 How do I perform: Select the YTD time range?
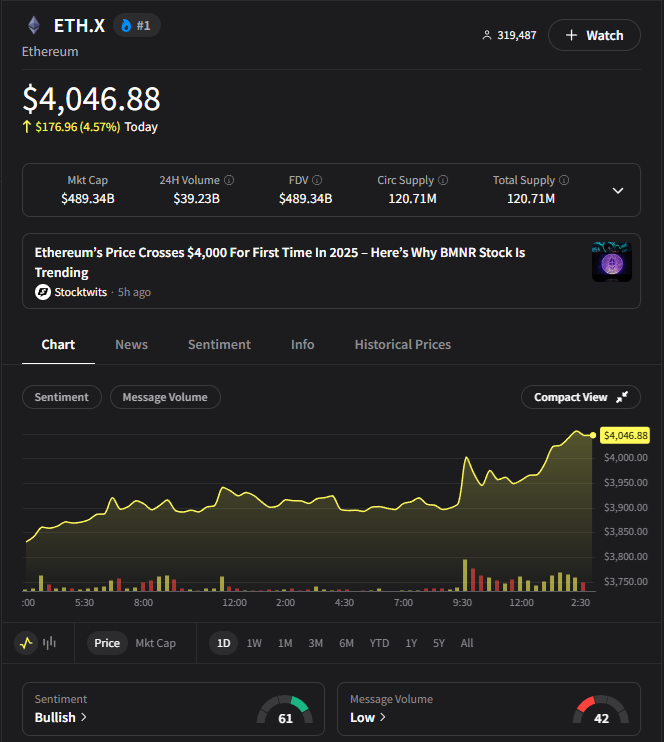point(379,643)
